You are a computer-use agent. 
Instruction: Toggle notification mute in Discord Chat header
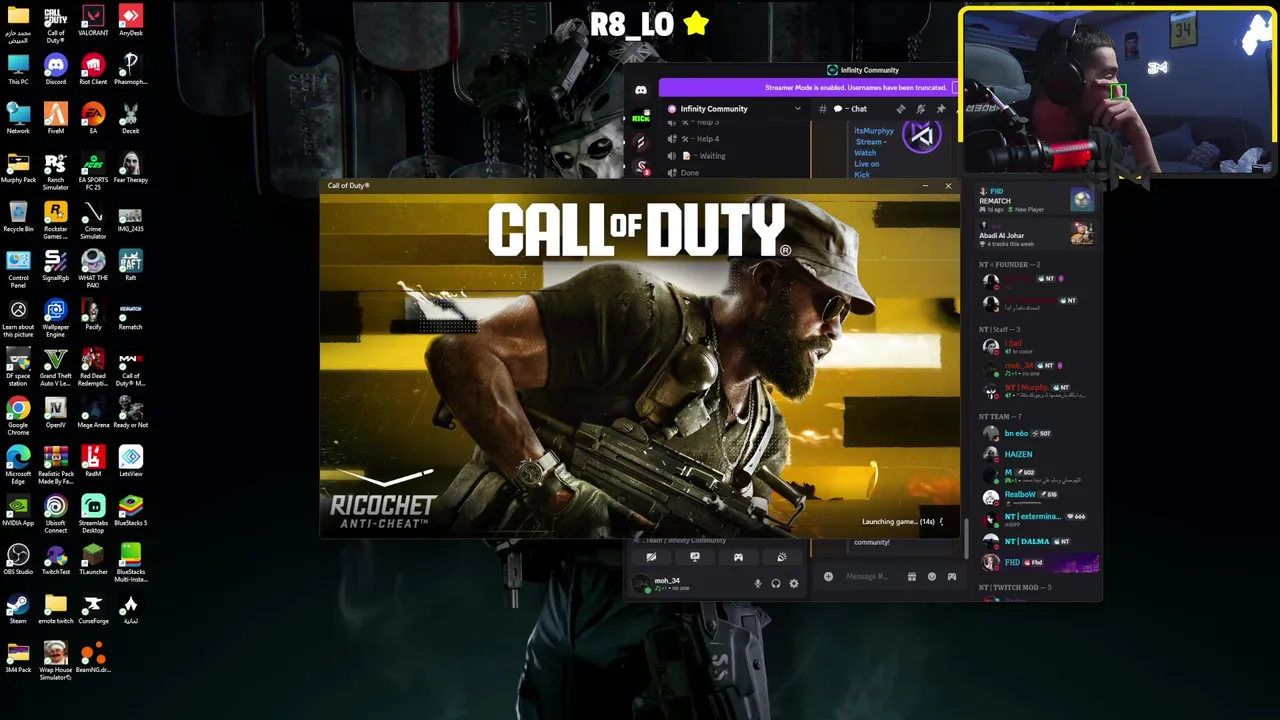tap(920, 109)
